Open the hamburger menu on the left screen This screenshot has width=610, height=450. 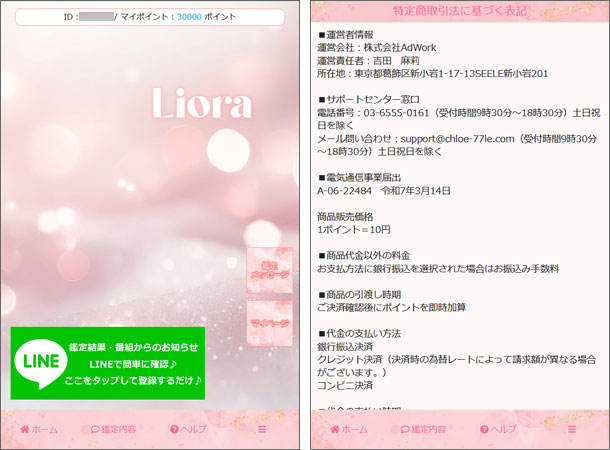(x=263, y=429)
